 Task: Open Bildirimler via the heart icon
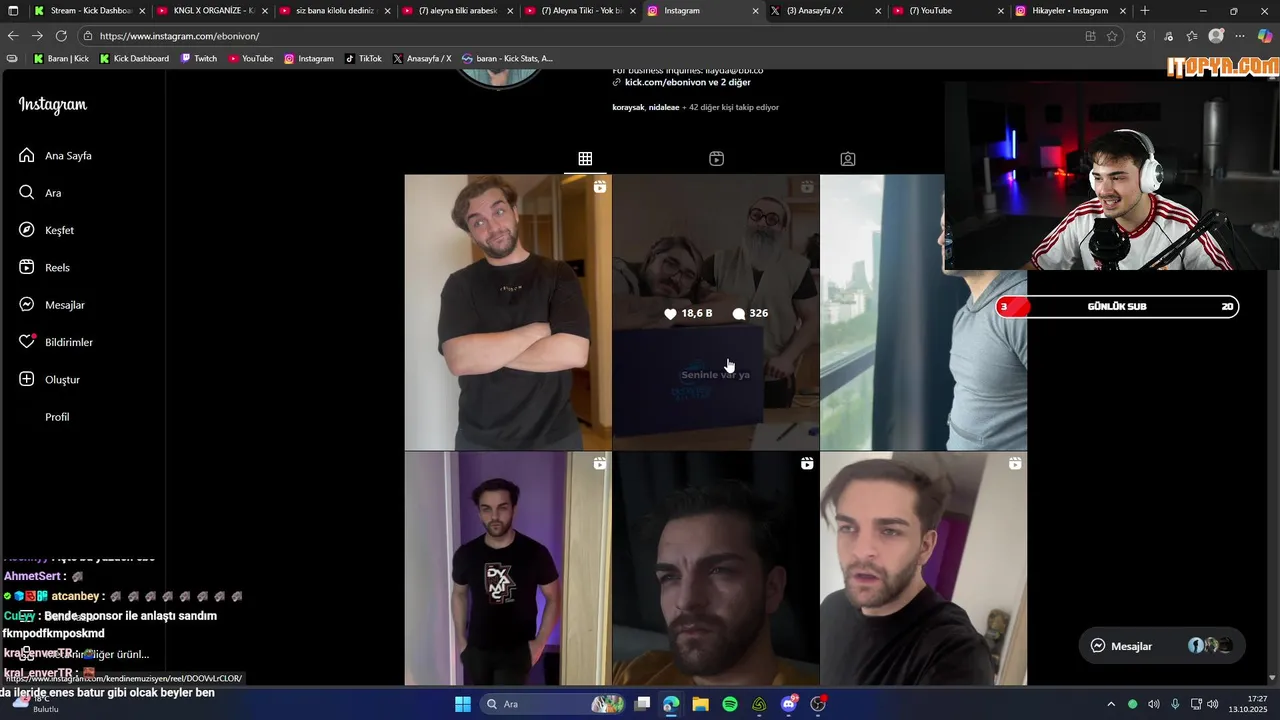click(27, 342)
